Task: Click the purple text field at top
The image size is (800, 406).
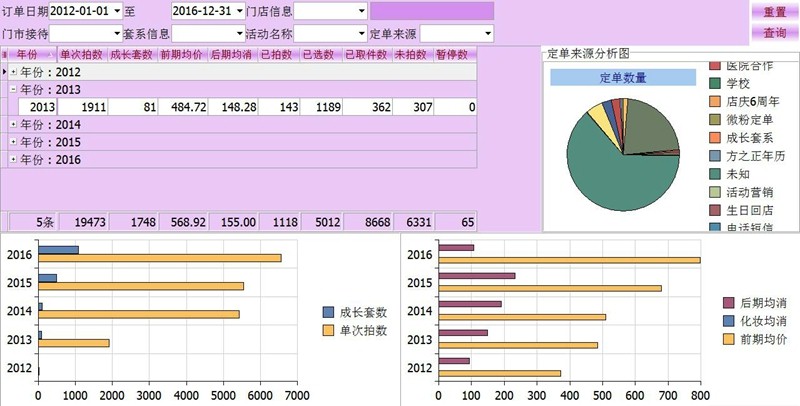Action: [x=431, y=11]
